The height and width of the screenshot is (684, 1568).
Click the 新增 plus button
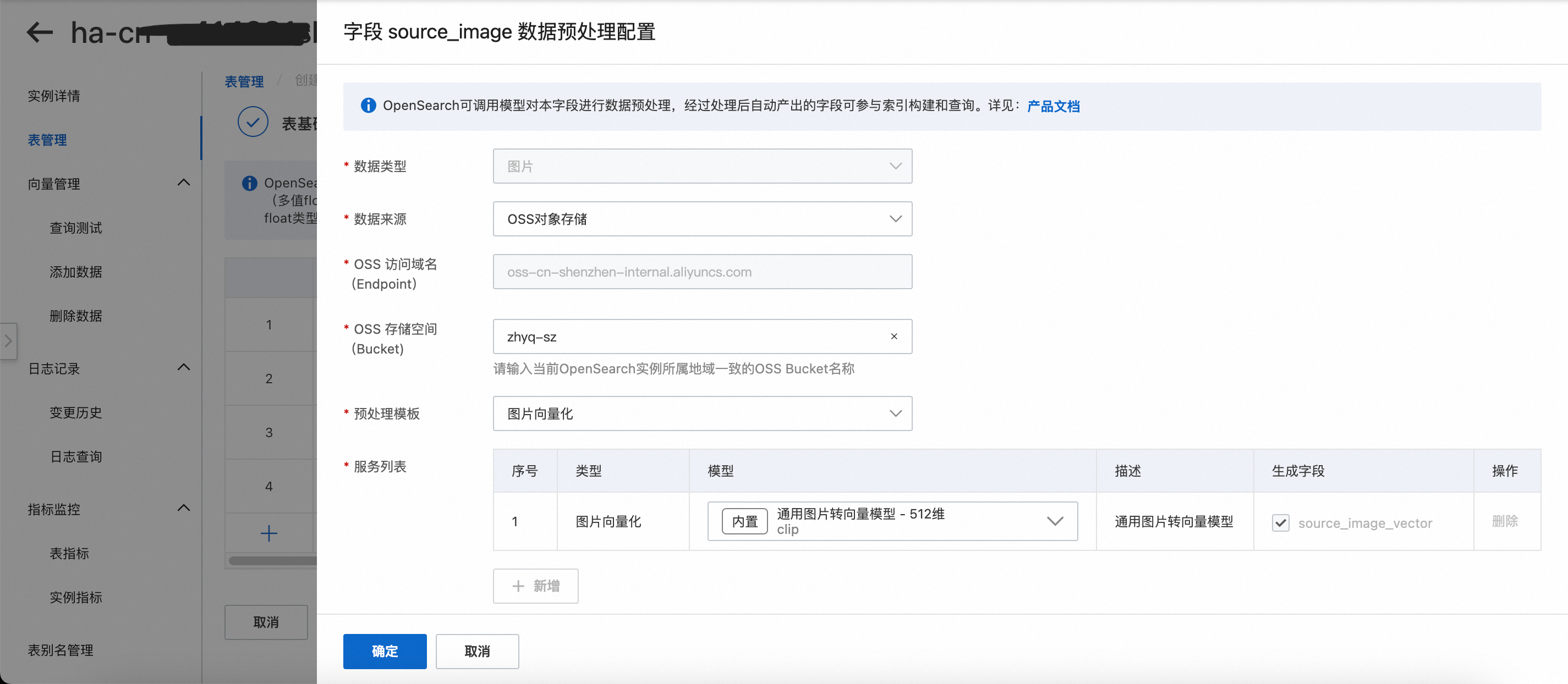535,586
